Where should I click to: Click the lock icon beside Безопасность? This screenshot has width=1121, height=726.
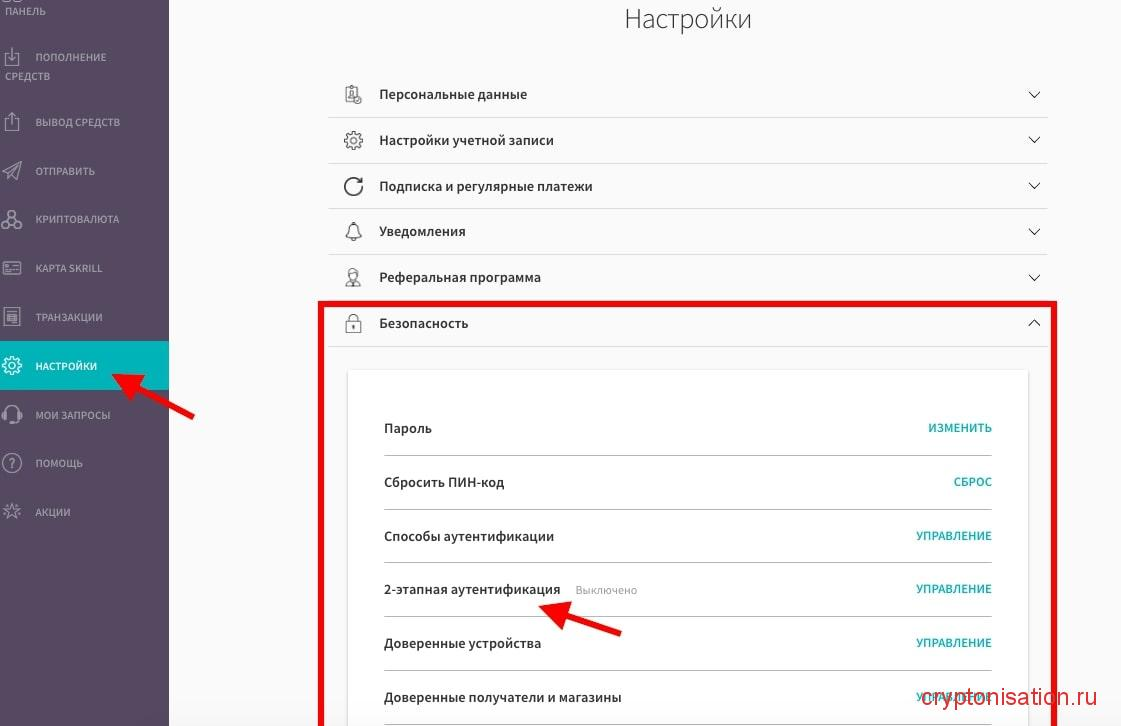[x=353, y=323]
